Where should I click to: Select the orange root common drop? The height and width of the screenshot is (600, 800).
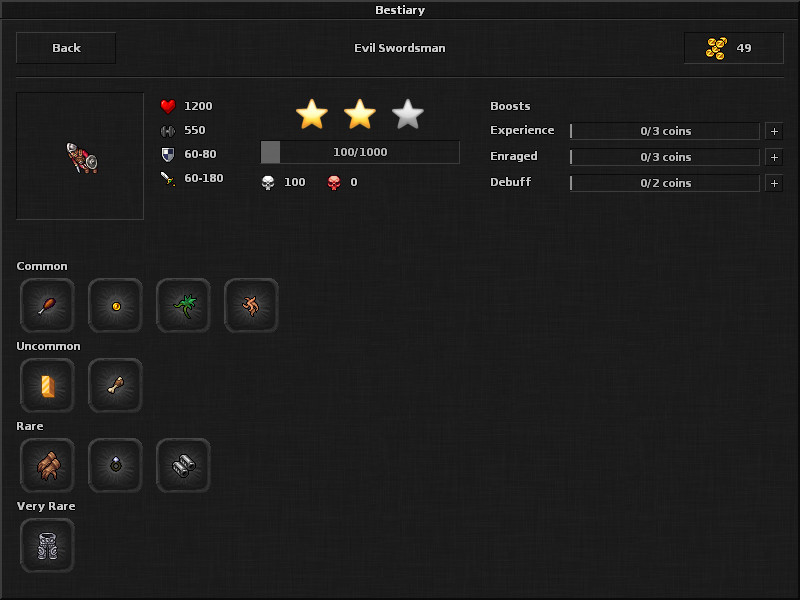251,306
